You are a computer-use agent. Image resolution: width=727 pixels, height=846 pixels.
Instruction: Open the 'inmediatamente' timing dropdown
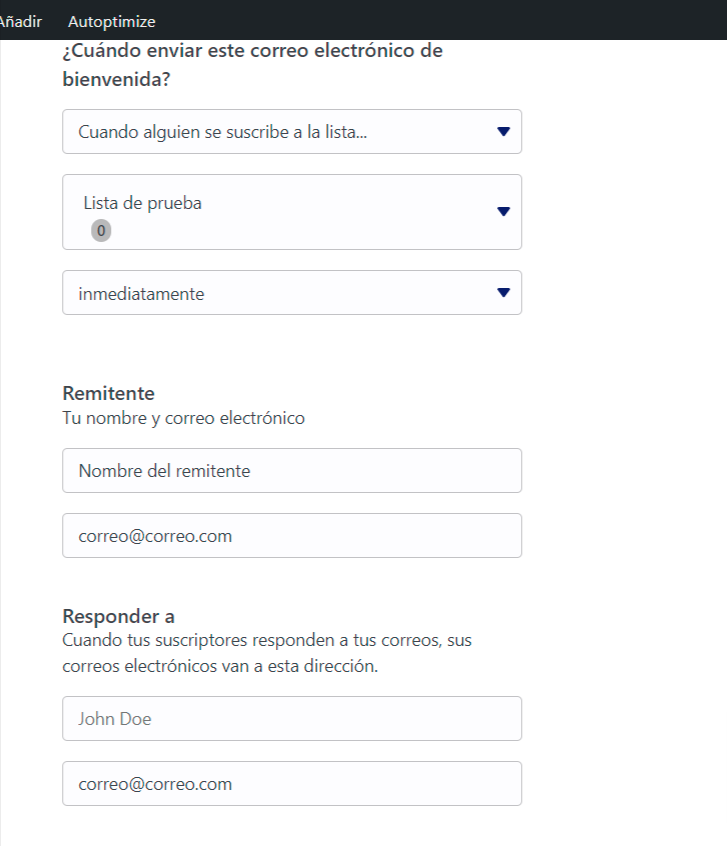[x=292, y=292]
